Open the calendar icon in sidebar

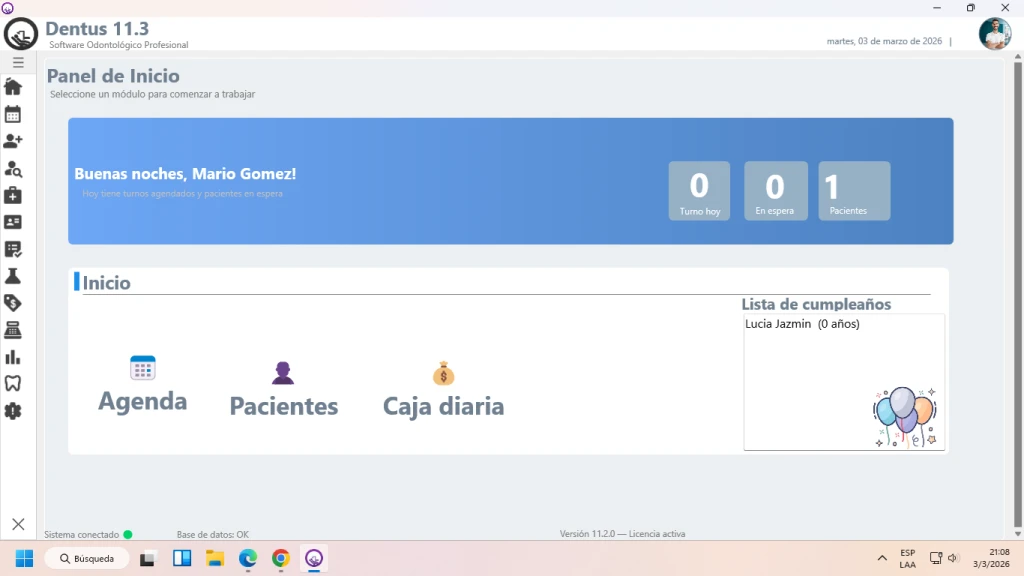(13, 114)
